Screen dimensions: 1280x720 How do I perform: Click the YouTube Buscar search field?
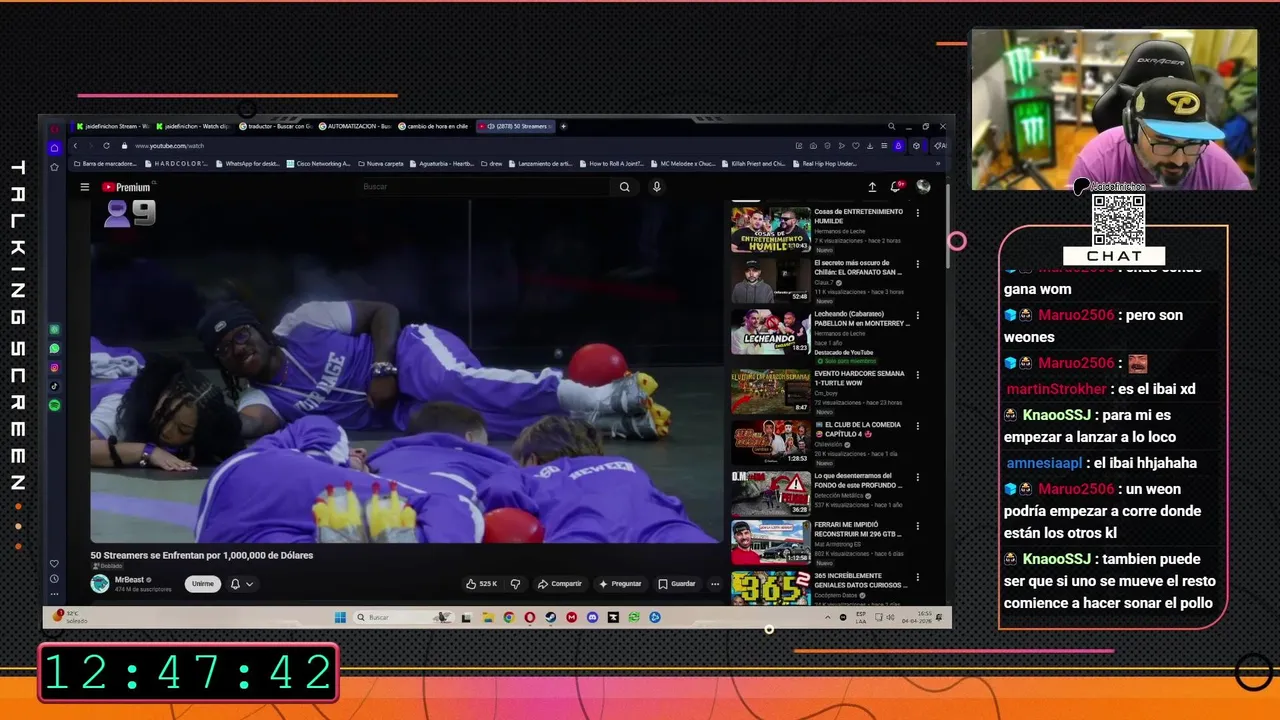tap(485, 187)
